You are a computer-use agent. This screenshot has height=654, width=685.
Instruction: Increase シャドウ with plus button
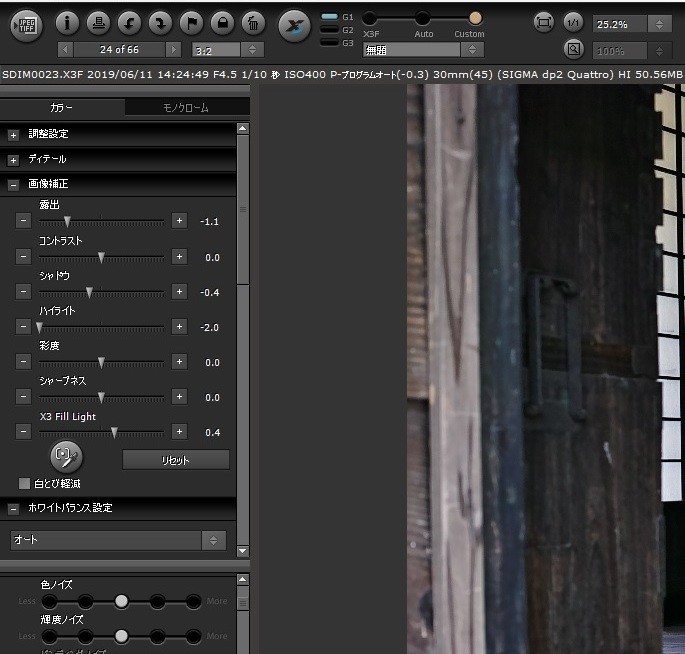[x=179, y=291]
